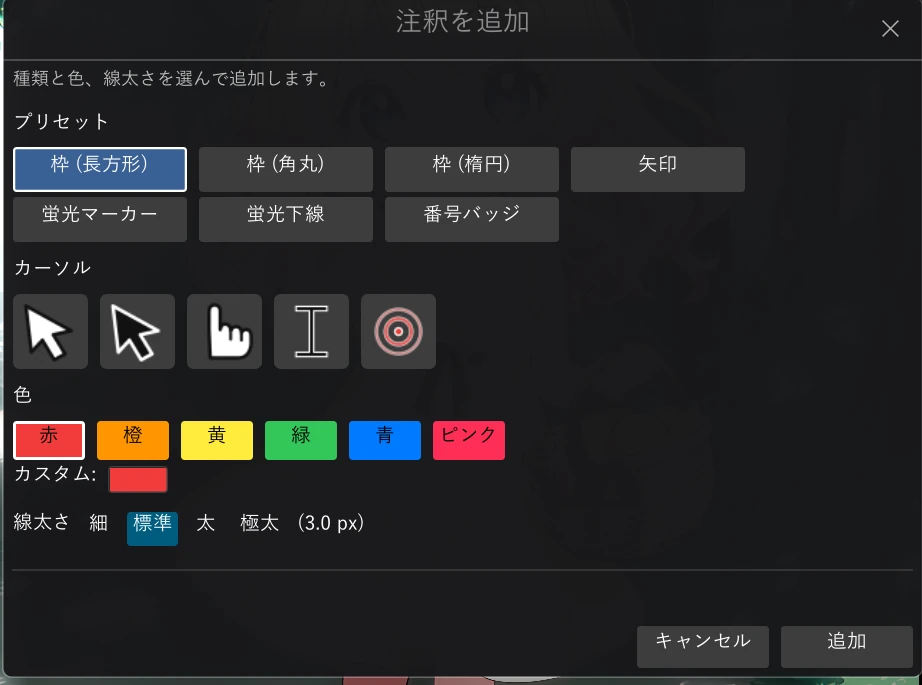This screenshot has height=685, width=922.
Task: Select the solid black arrow cursor icon
Action: [x=51, y=332]
